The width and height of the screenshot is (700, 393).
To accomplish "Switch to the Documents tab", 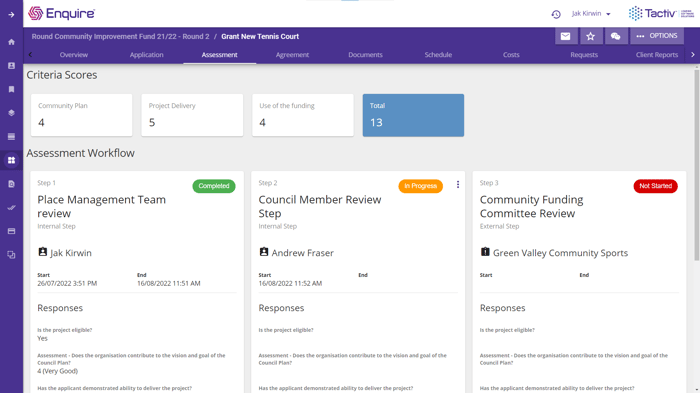I will pos(365,55).
